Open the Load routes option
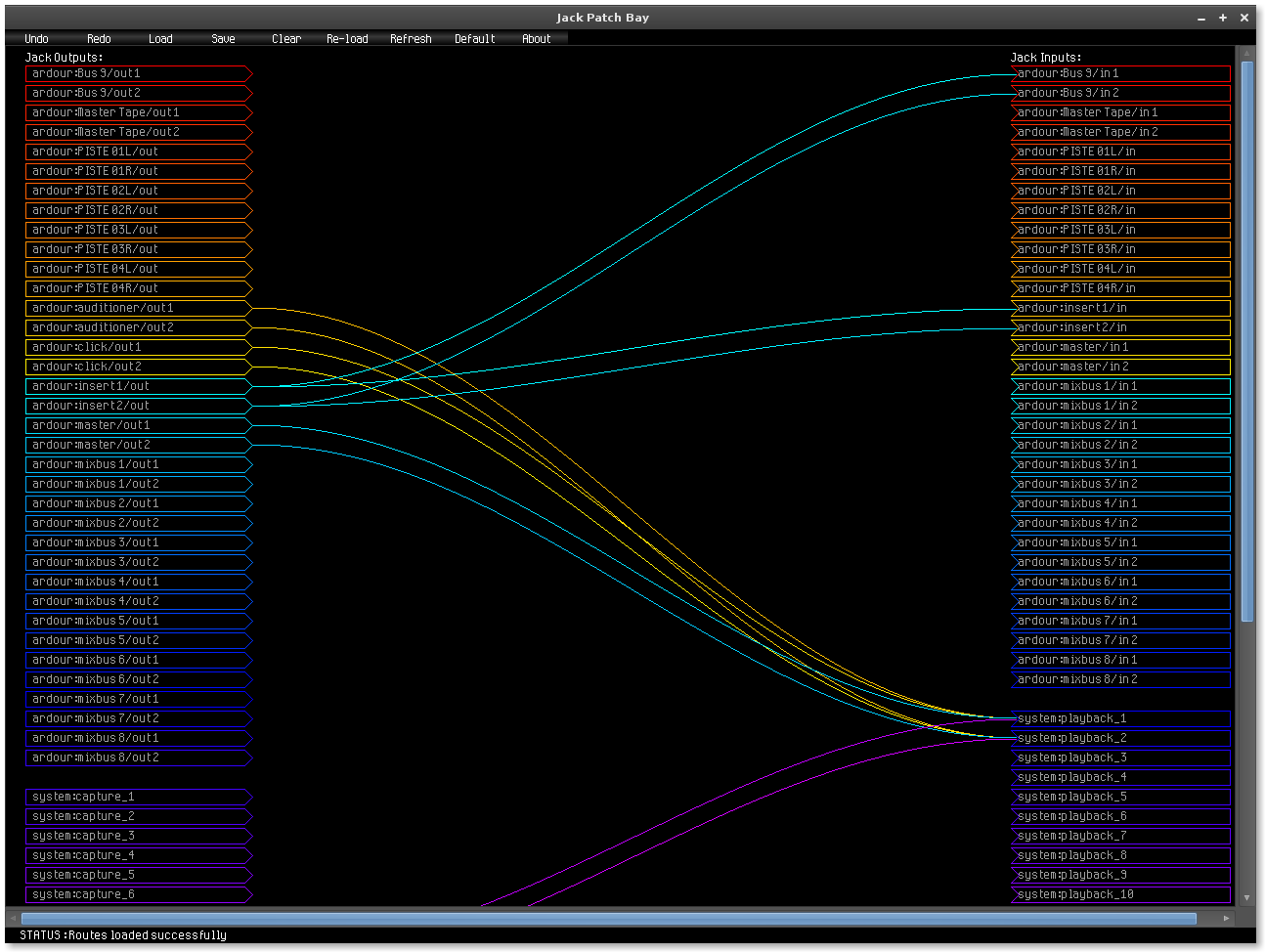 (160, 39)
